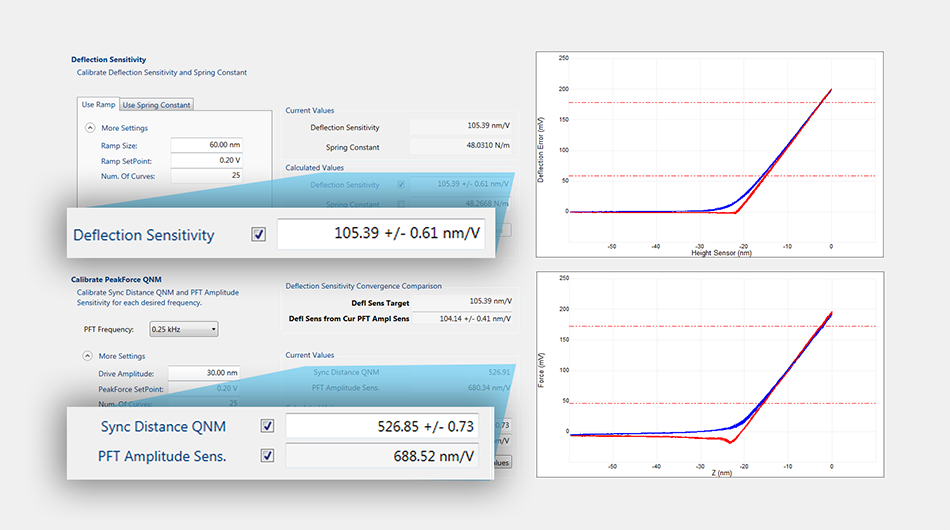The height and width of the screenshot is (530, 950).
Task: Toggle the PFT Amplitude Sens. checkbox
Action: tap(267, 456)
